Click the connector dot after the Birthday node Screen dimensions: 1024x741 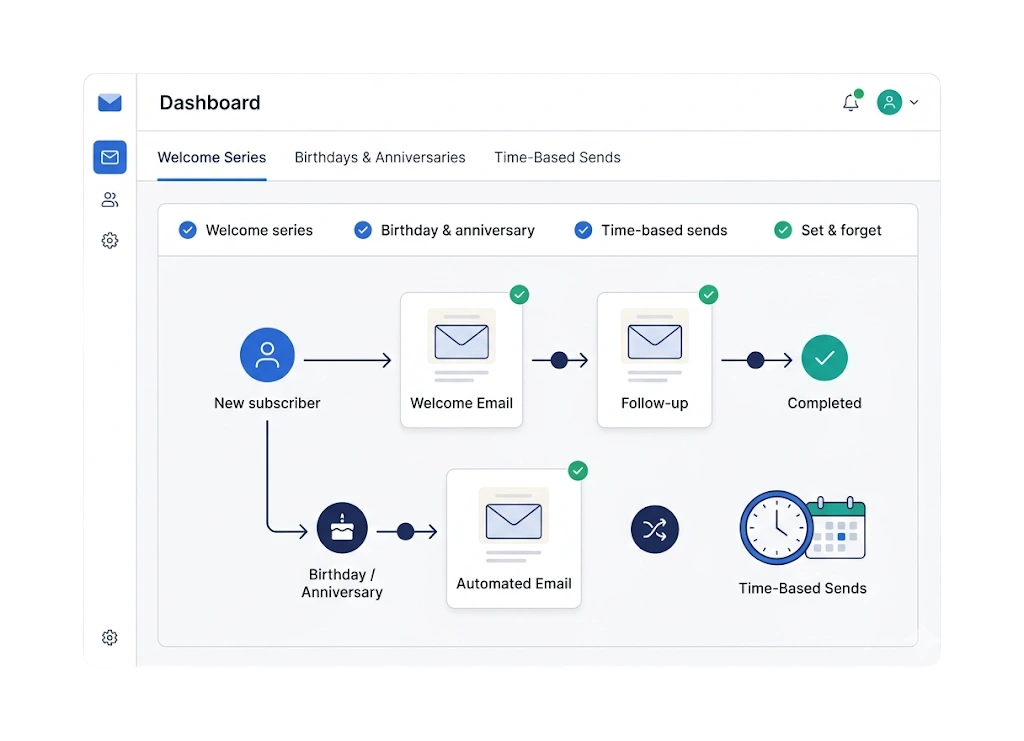tap(406, 531)
